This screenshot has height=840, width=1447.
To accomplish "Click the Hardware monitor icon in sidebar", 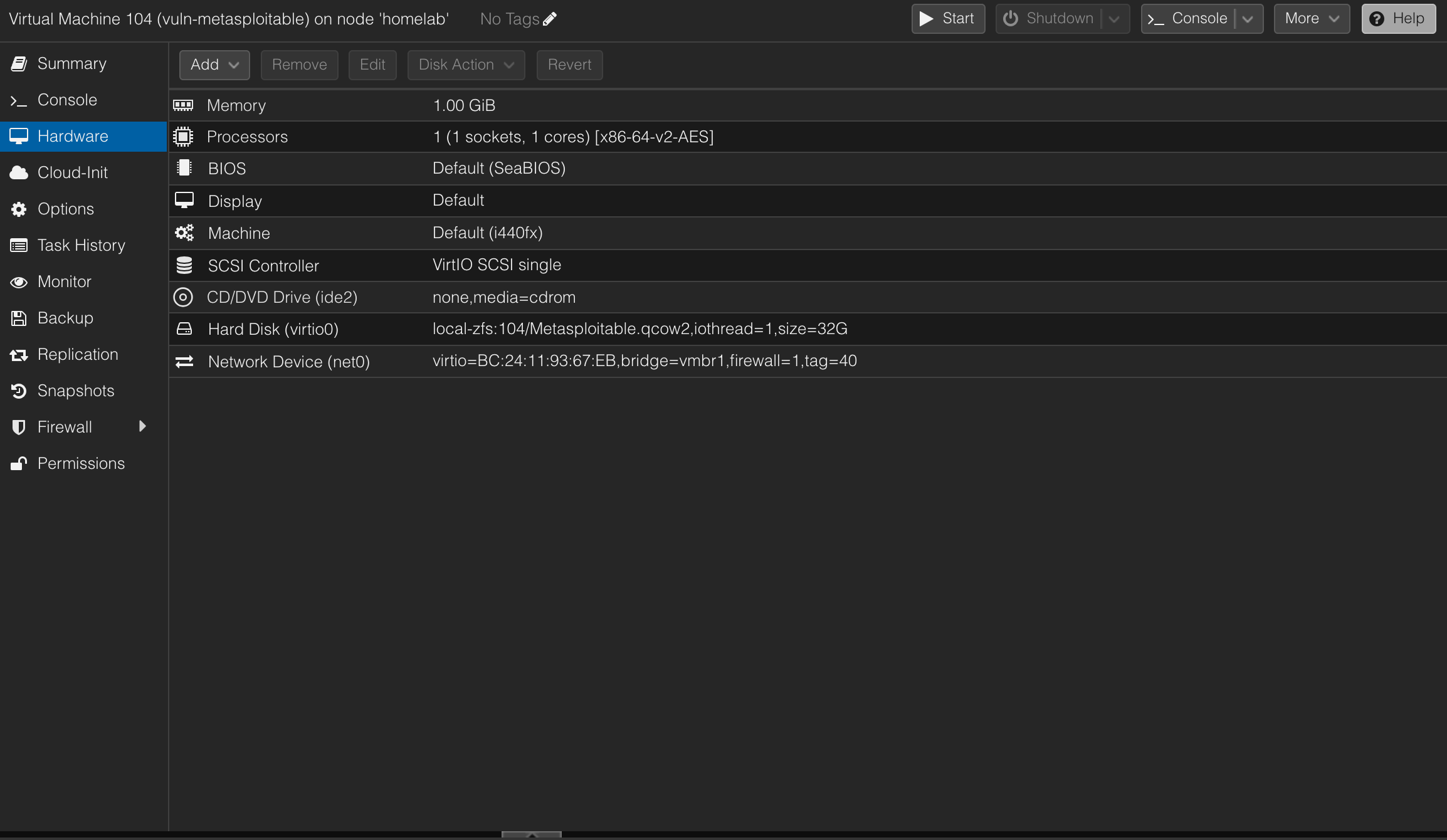I will point(19,137).
